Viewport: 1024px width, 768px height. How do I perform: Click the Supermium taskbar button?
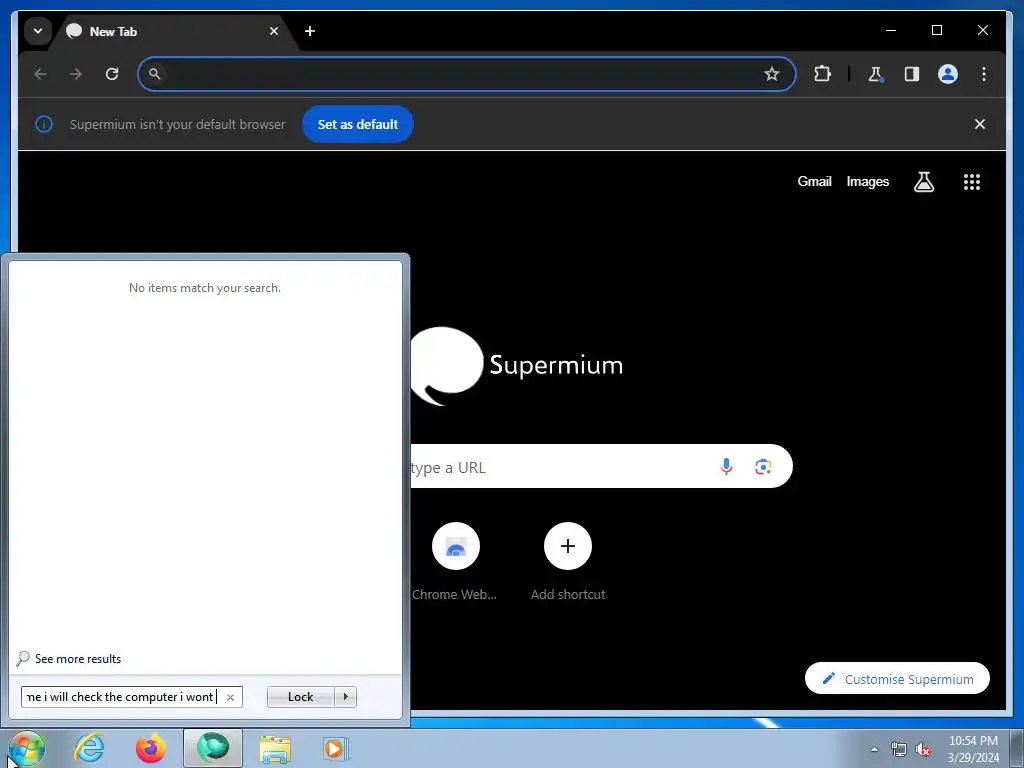pos(213,748)
